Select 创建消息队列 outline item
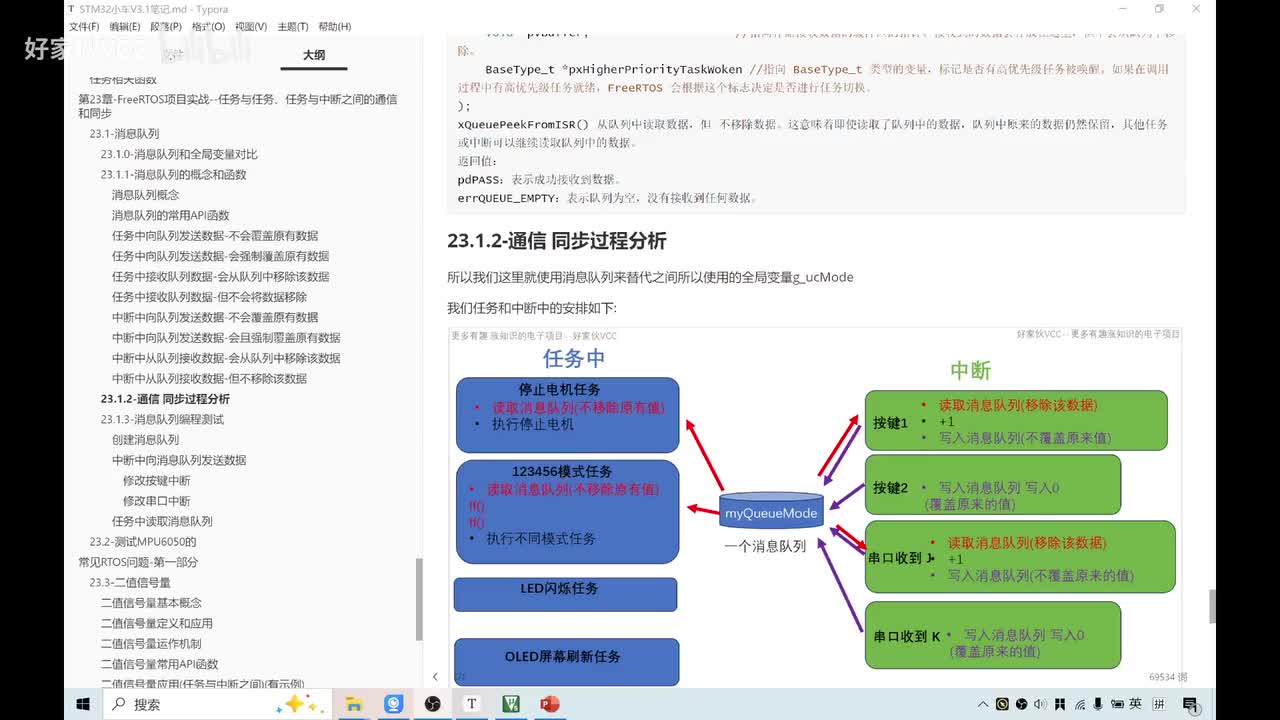 pos(145,440)
